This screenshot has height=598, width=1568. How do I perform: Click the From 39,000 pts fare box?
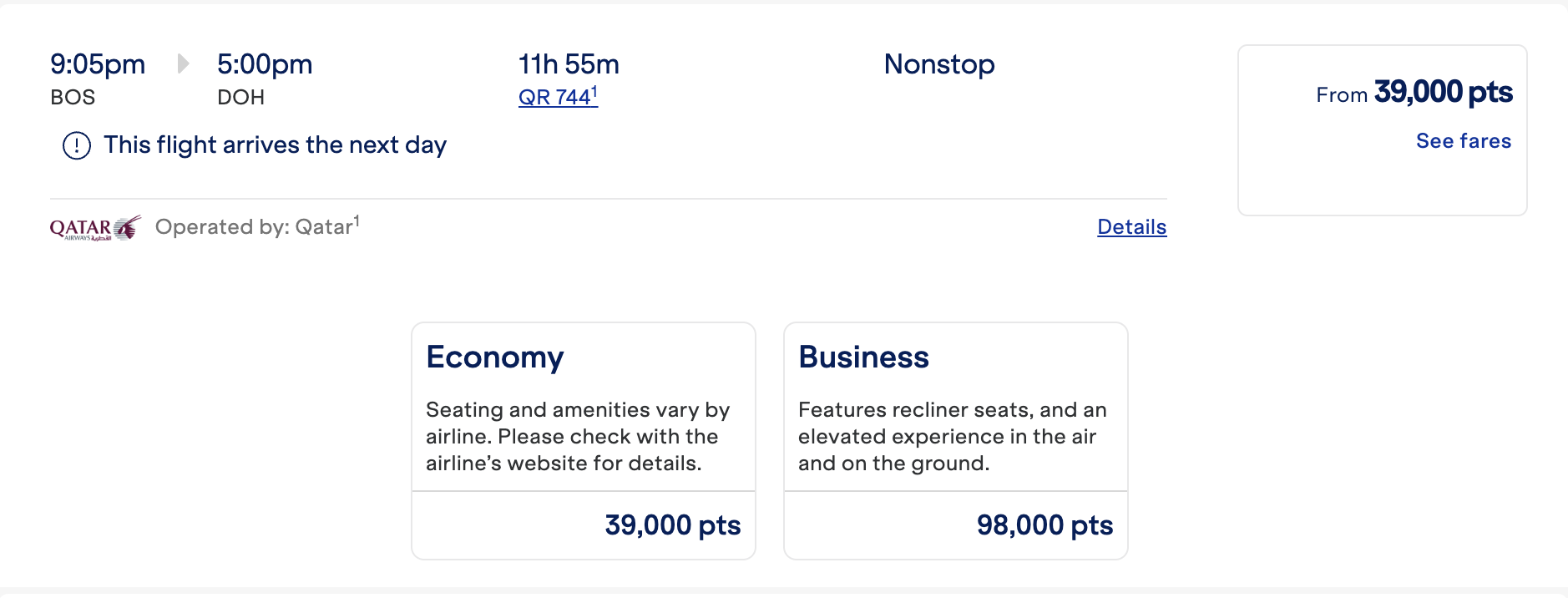[x=1383, y=130]
